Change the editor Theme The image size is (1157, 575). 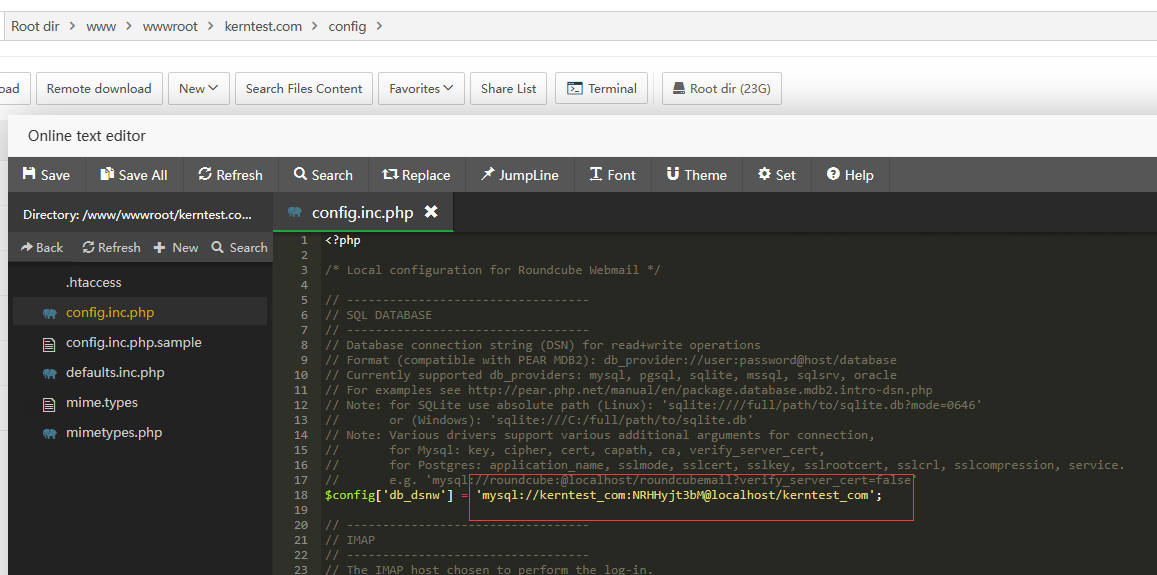(696, 175)
